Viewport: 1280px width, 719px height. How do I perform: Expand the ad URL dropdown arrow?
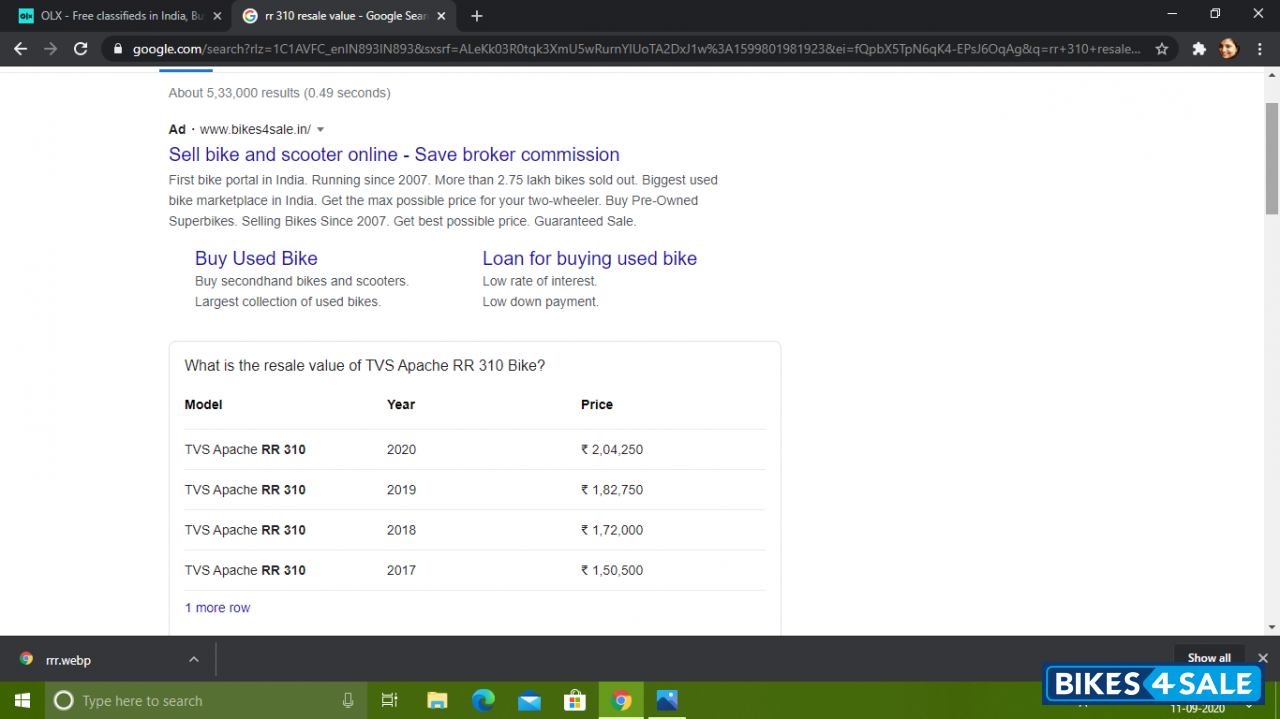click(320, 130)
